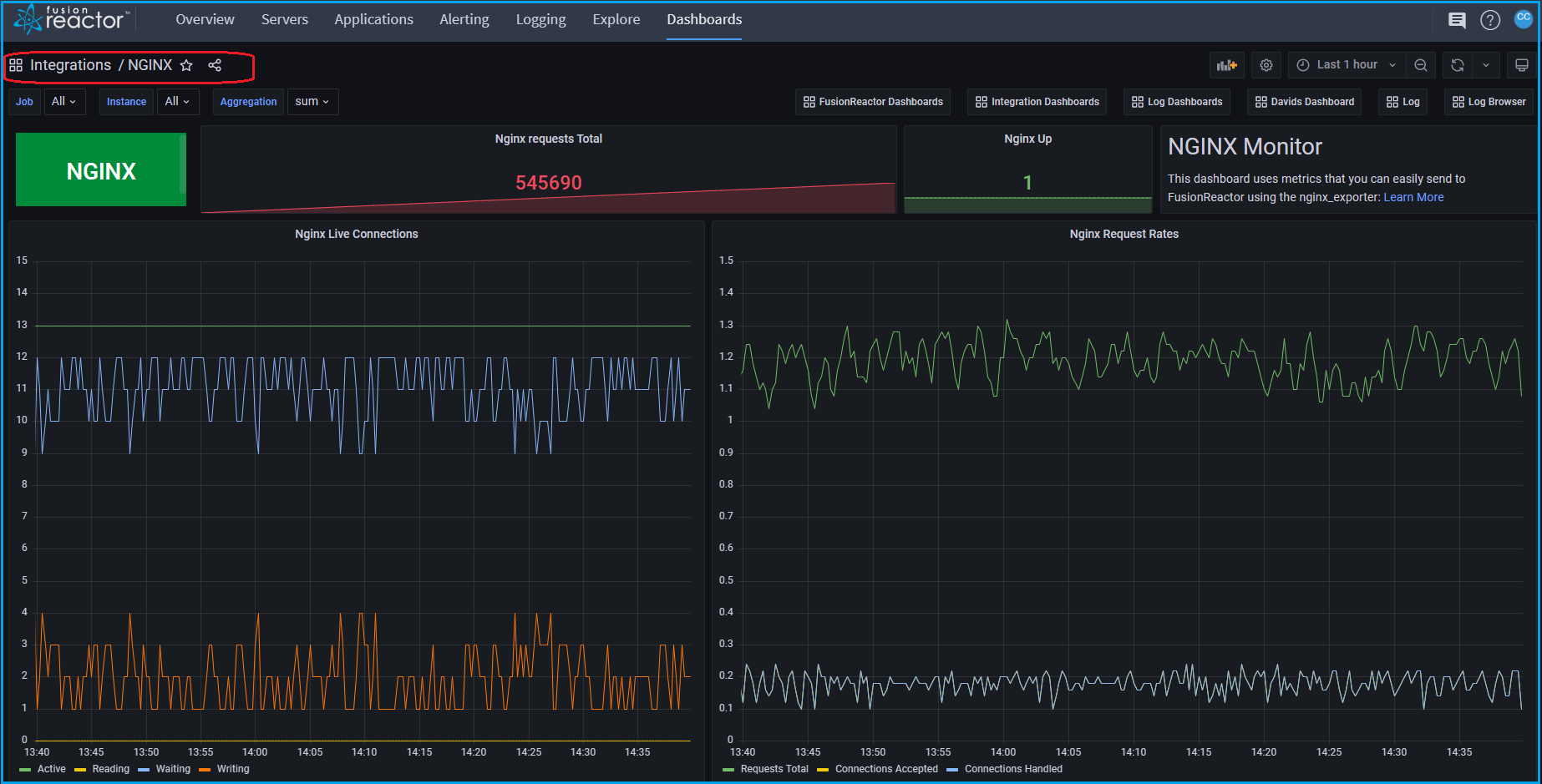1542x784 pixels.
Task: Click the NGINX Monitor heading
Action: pos(1245,147)
